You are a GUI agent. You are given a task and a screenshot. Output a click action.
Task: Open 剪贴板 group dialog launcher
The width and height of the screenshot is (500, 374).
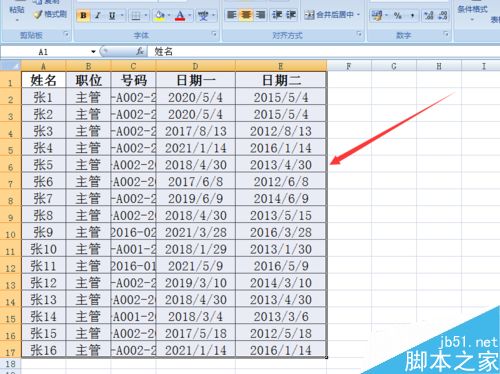coord(66,34)
